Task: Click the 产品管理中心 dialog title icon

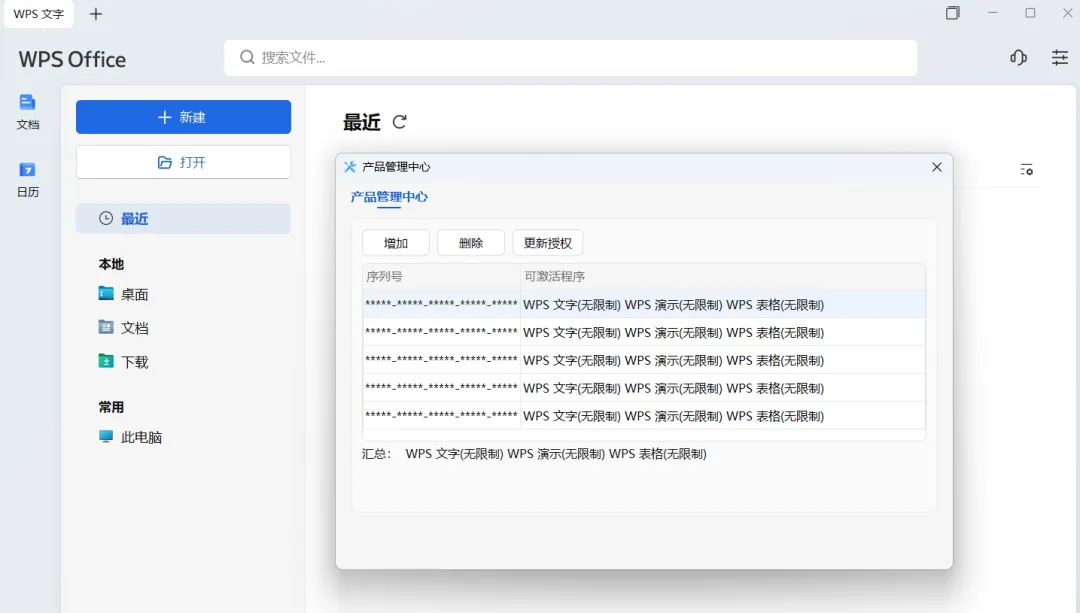Action: [x=350, y=167]
